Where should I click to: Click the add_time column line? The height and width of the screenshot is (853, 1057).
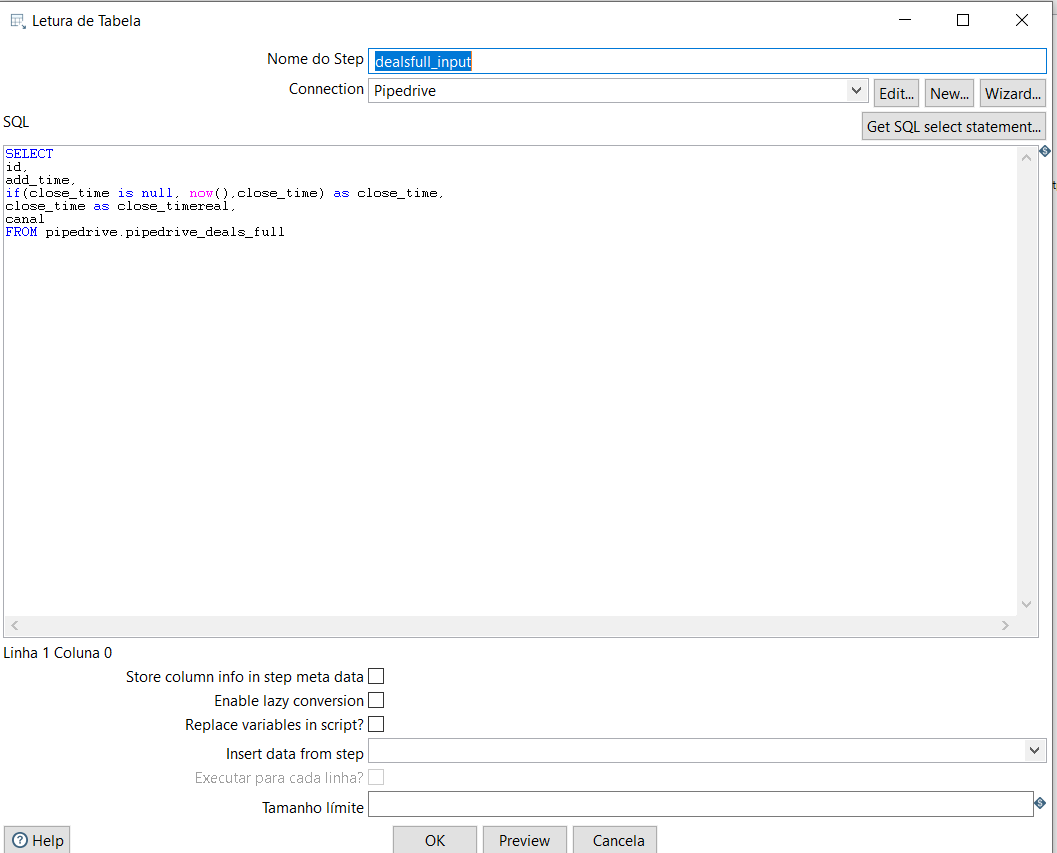click(x=40, y=180)
